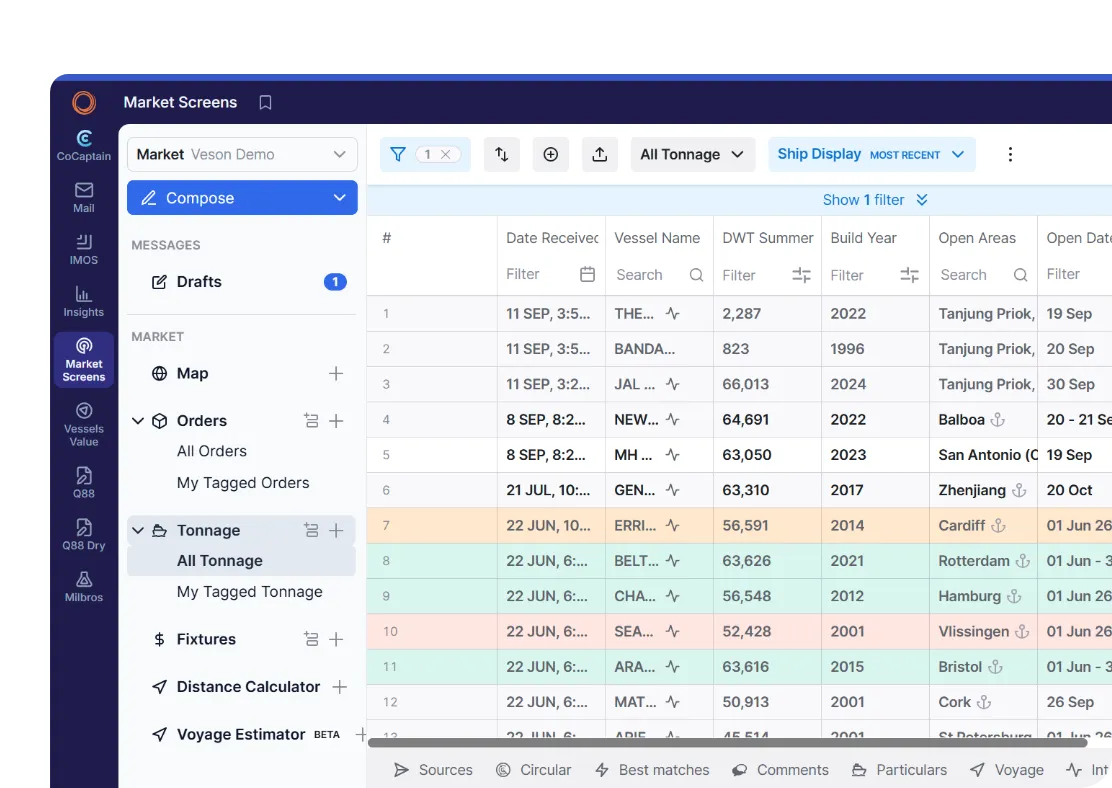Clear the active filter with X
Screen dimensions: 1112x788
pos(445,154)
